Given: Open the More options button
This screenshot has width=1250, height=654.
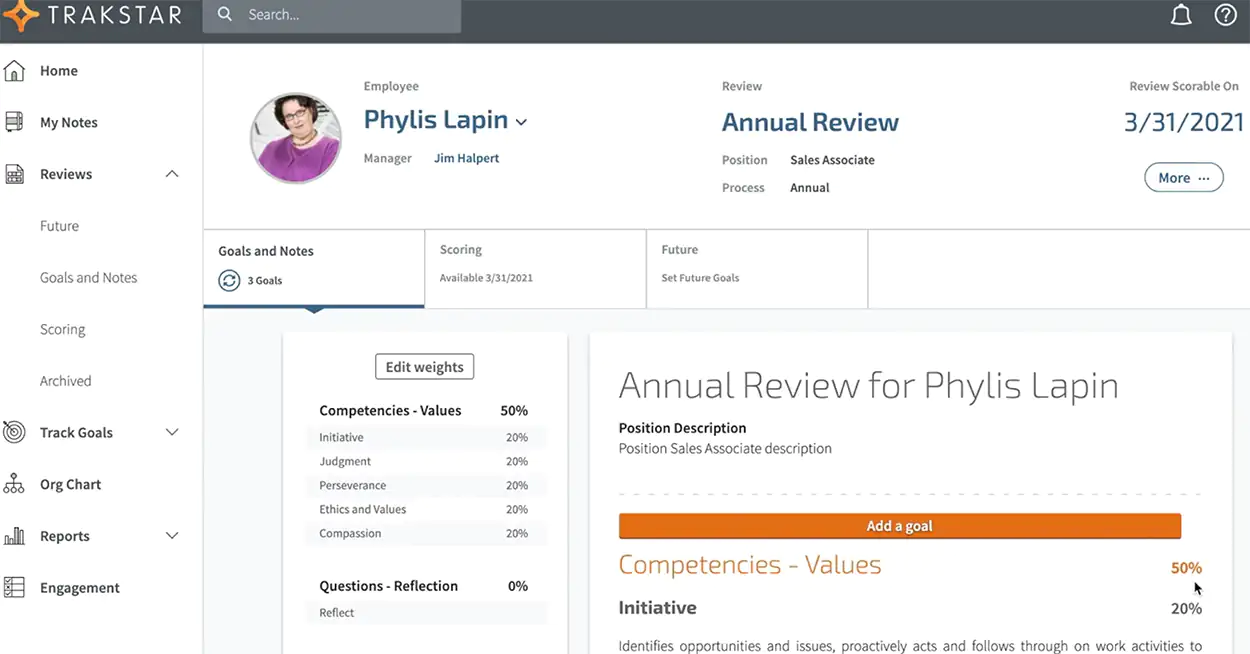Looking at the screenshot, I should pyautogui.click(x=1184, y=177).
